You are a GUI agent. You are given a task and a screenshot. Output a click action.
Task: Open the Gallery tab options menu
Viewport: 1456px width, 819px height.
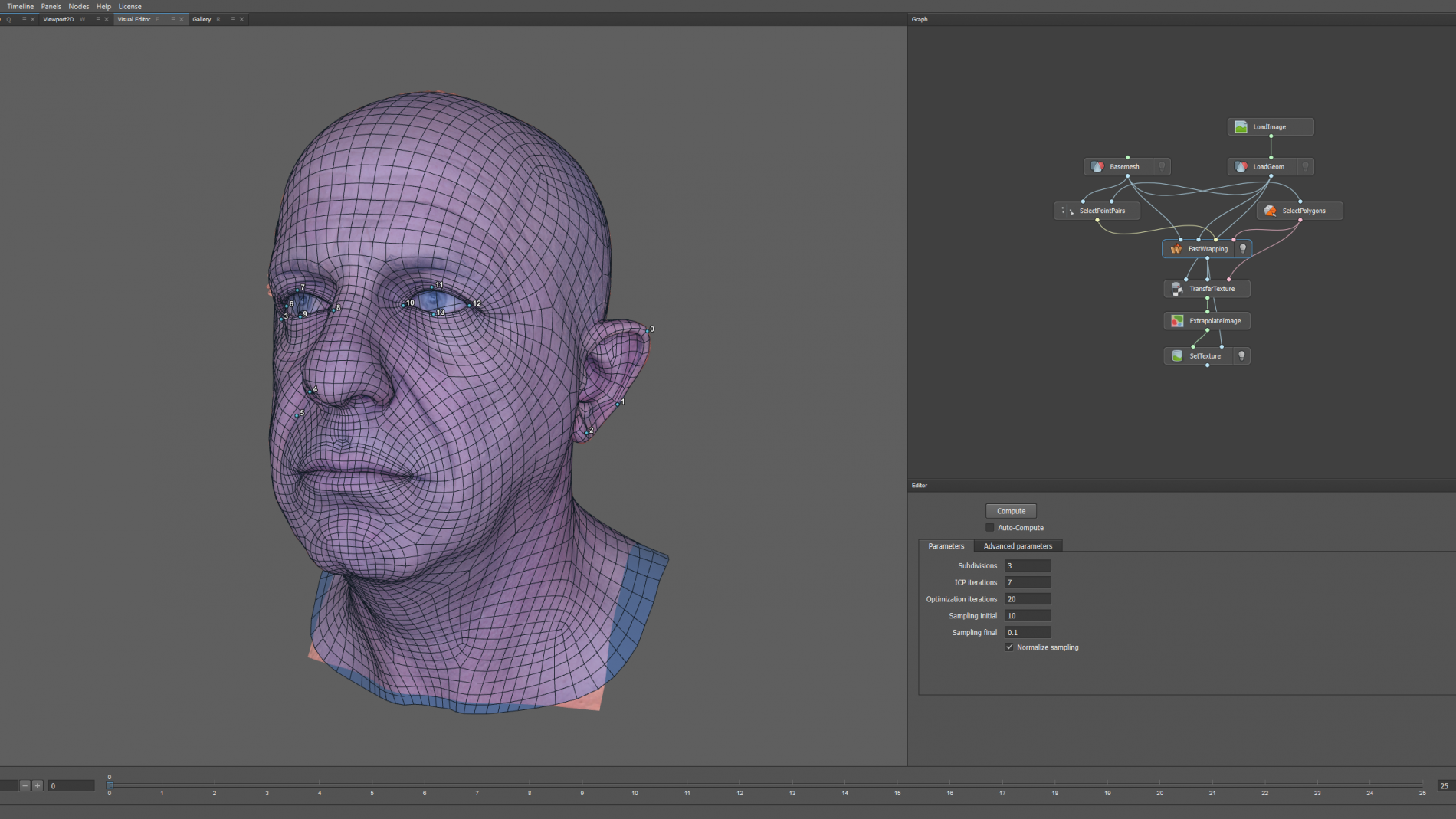click(x=233, y=20)
